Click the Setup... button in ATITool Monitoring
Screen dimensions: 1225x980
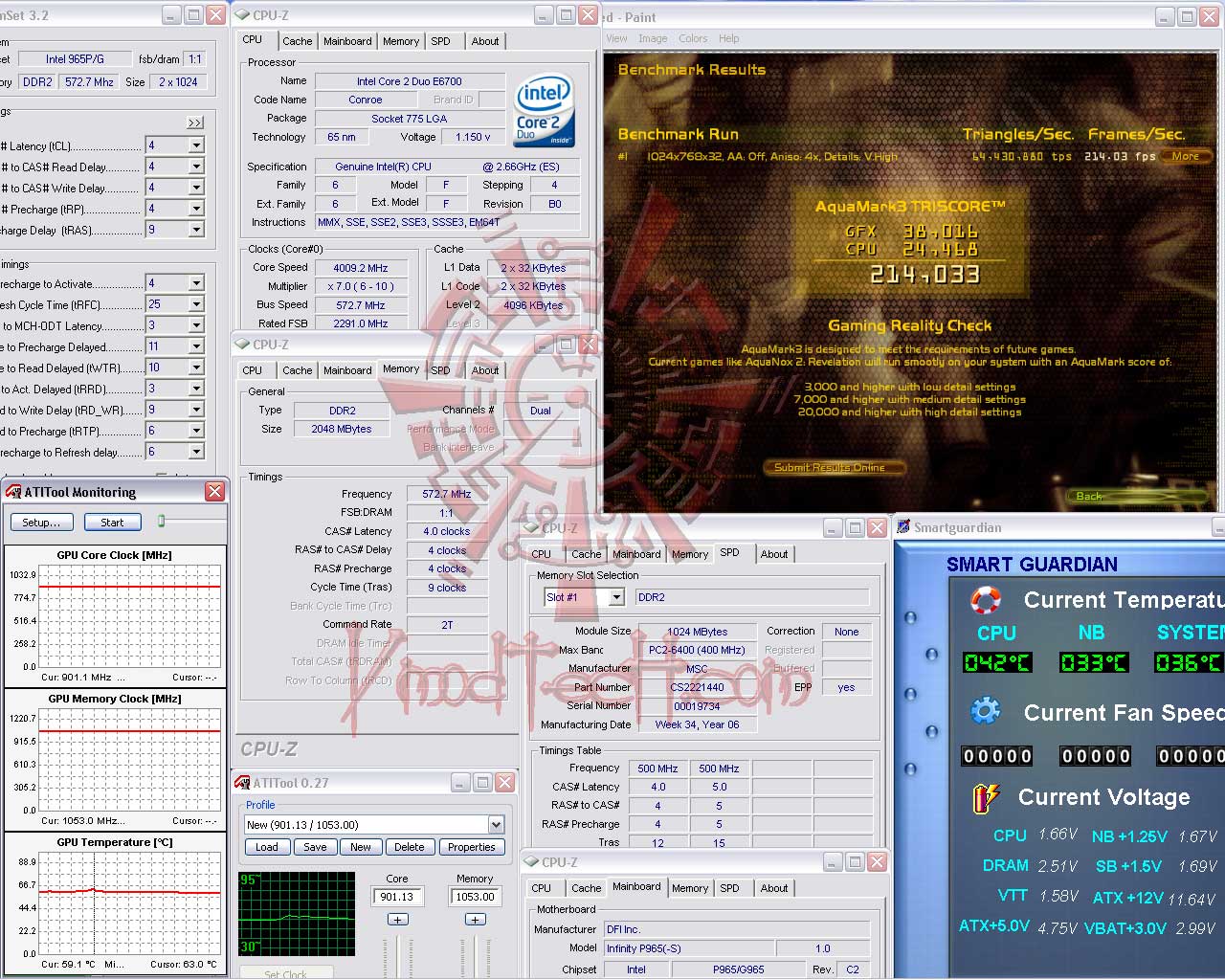pyautogui.click(x=41, y=523)
